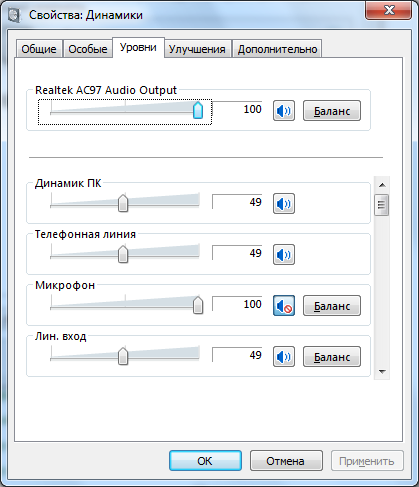Viewport: 419px width, 487px height.
Task: Click the scroll down arrow in levels list
Action: (382, 372)
